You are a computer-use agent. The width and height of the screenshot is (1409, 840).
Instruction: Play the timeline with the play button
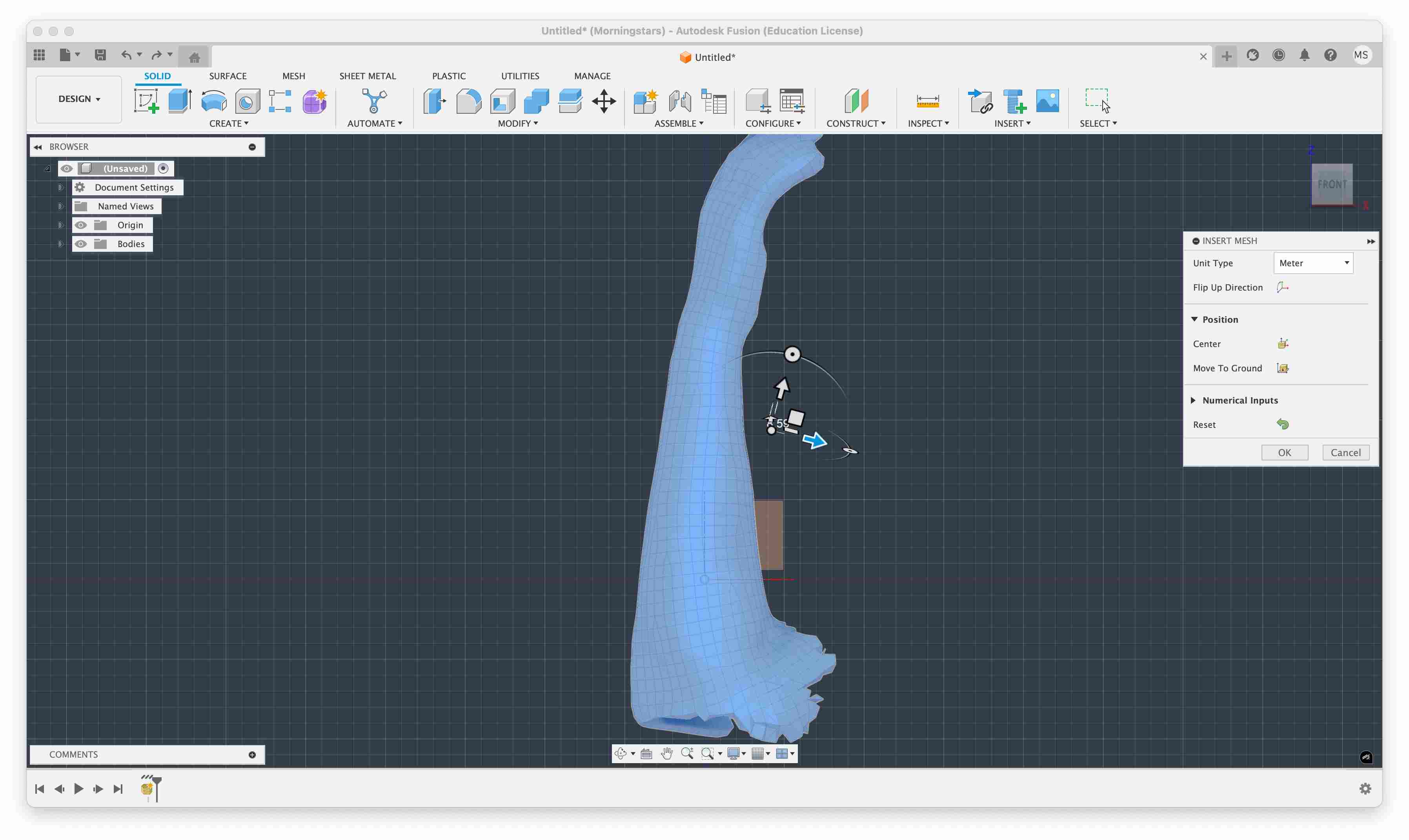click(x=79, y=789)
